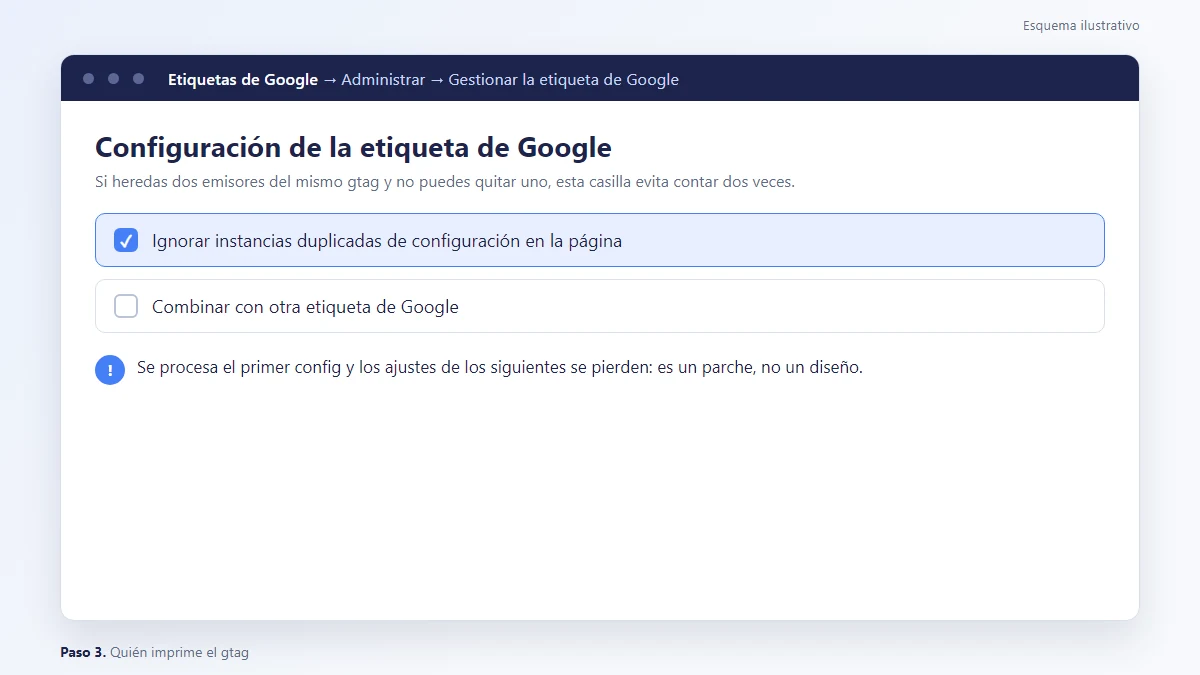Screen dimensions: 1200x675
Task: Open Etiquetas de Google breadcrumb
Action: point(243,79)
